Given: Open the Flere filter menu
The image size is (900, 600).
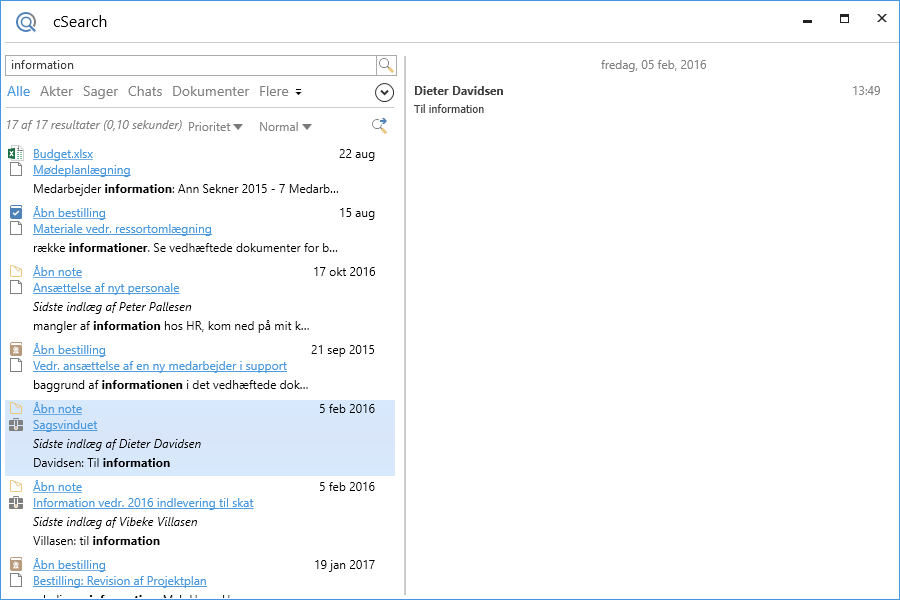Looking at the screenshot, I should point(280,92).
